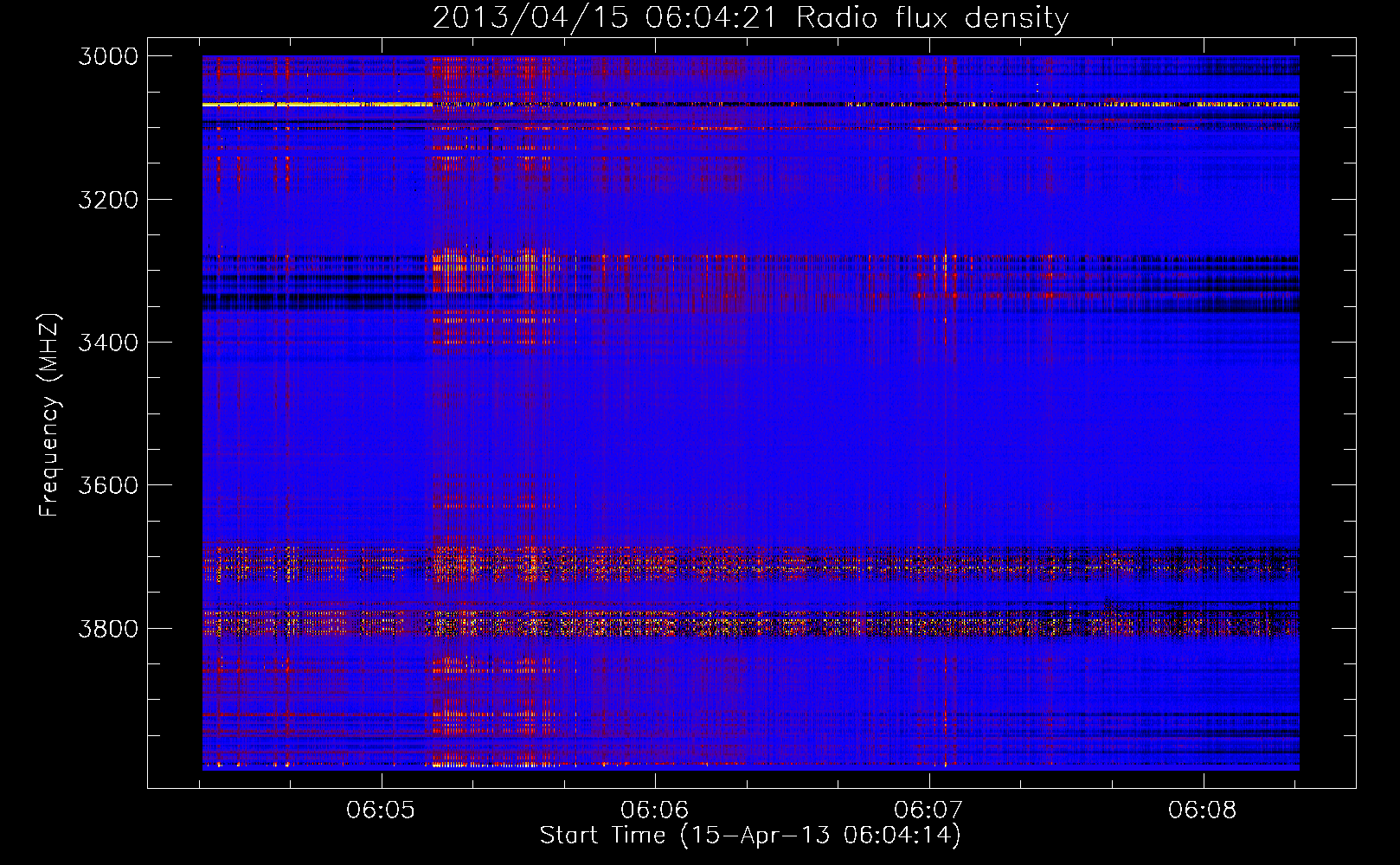
Task: Click the "3400" frequency axis label
Action: (x=108, y=343)
